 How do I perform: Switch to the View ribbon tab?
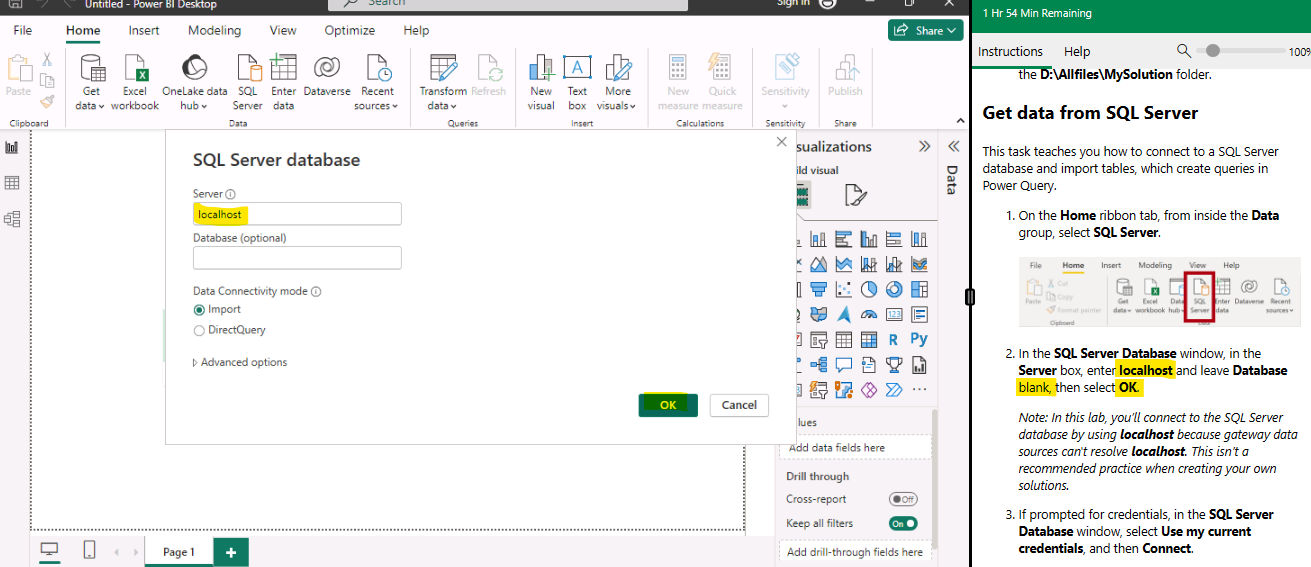[x=283, y=30]
